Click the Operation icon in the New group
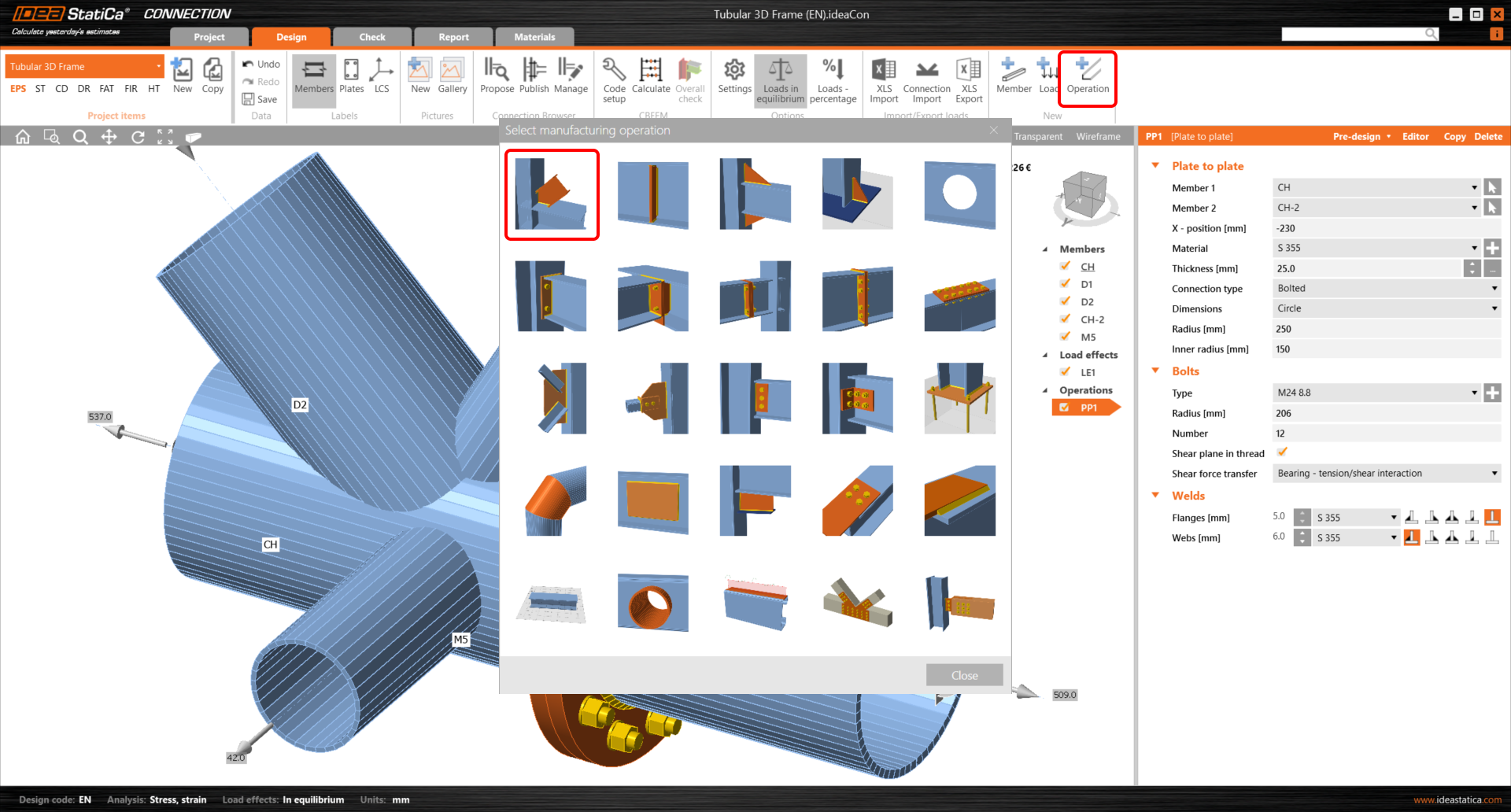The image size is (1511, 812). click(x=1088, y=77)
